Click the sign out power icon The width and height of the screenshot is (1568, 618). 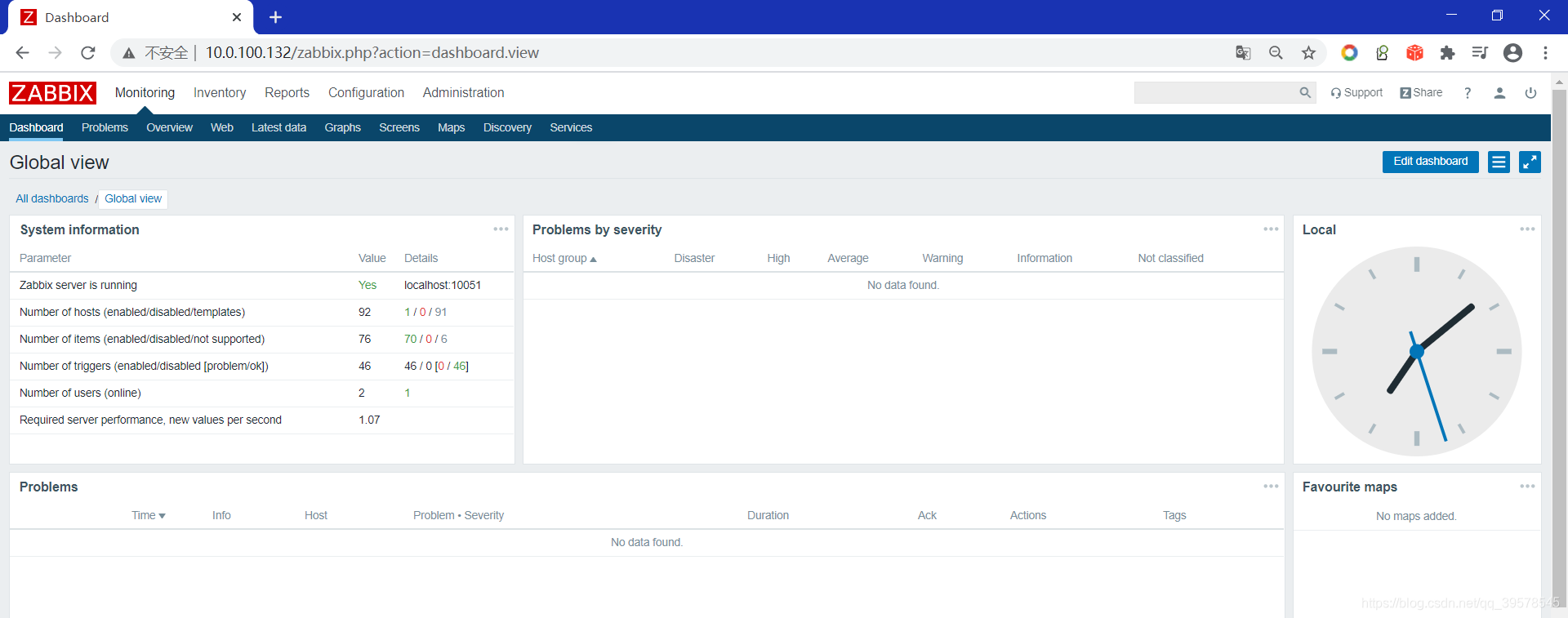point(1530,93)
